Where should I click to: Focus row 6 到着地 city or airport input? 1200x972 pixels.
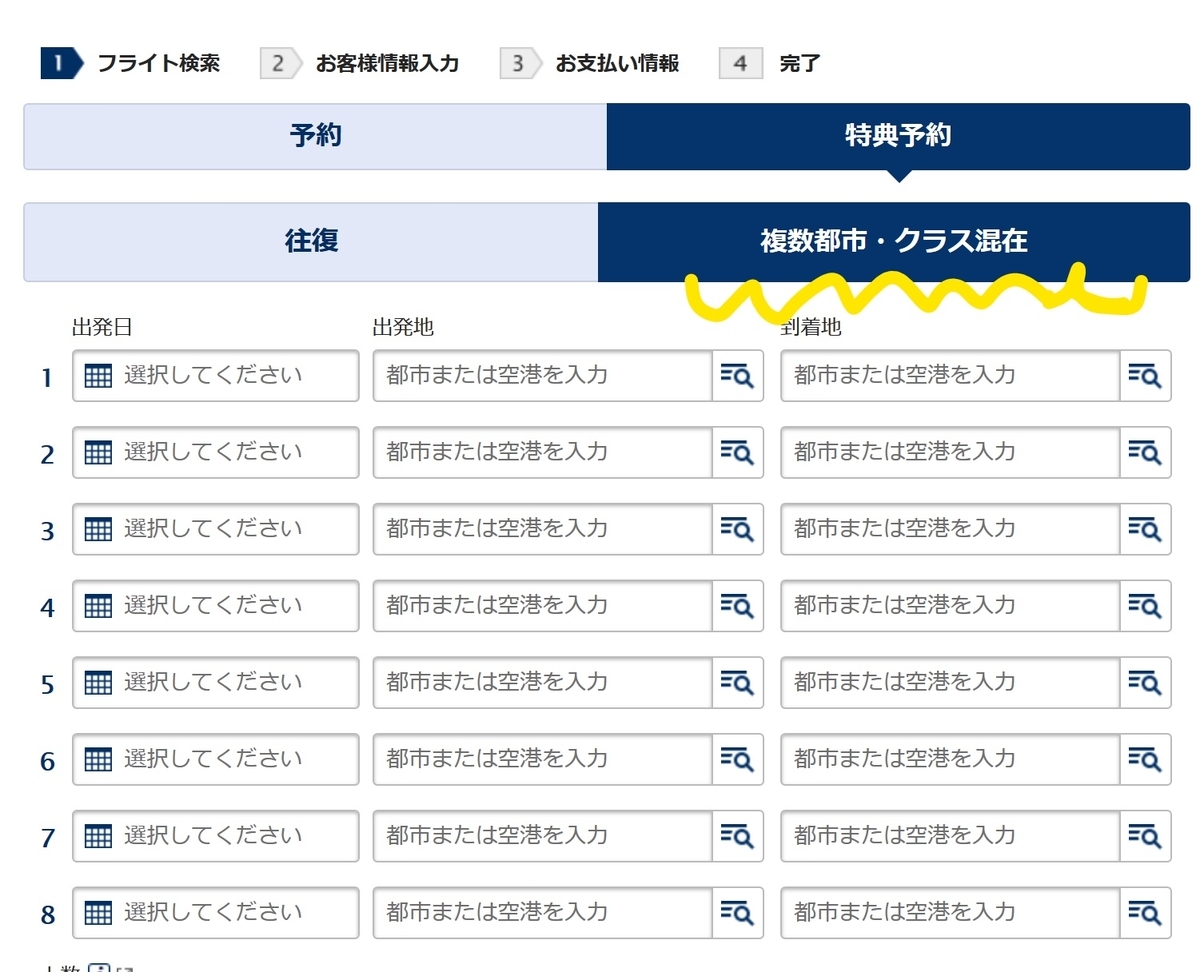(949, 759)
